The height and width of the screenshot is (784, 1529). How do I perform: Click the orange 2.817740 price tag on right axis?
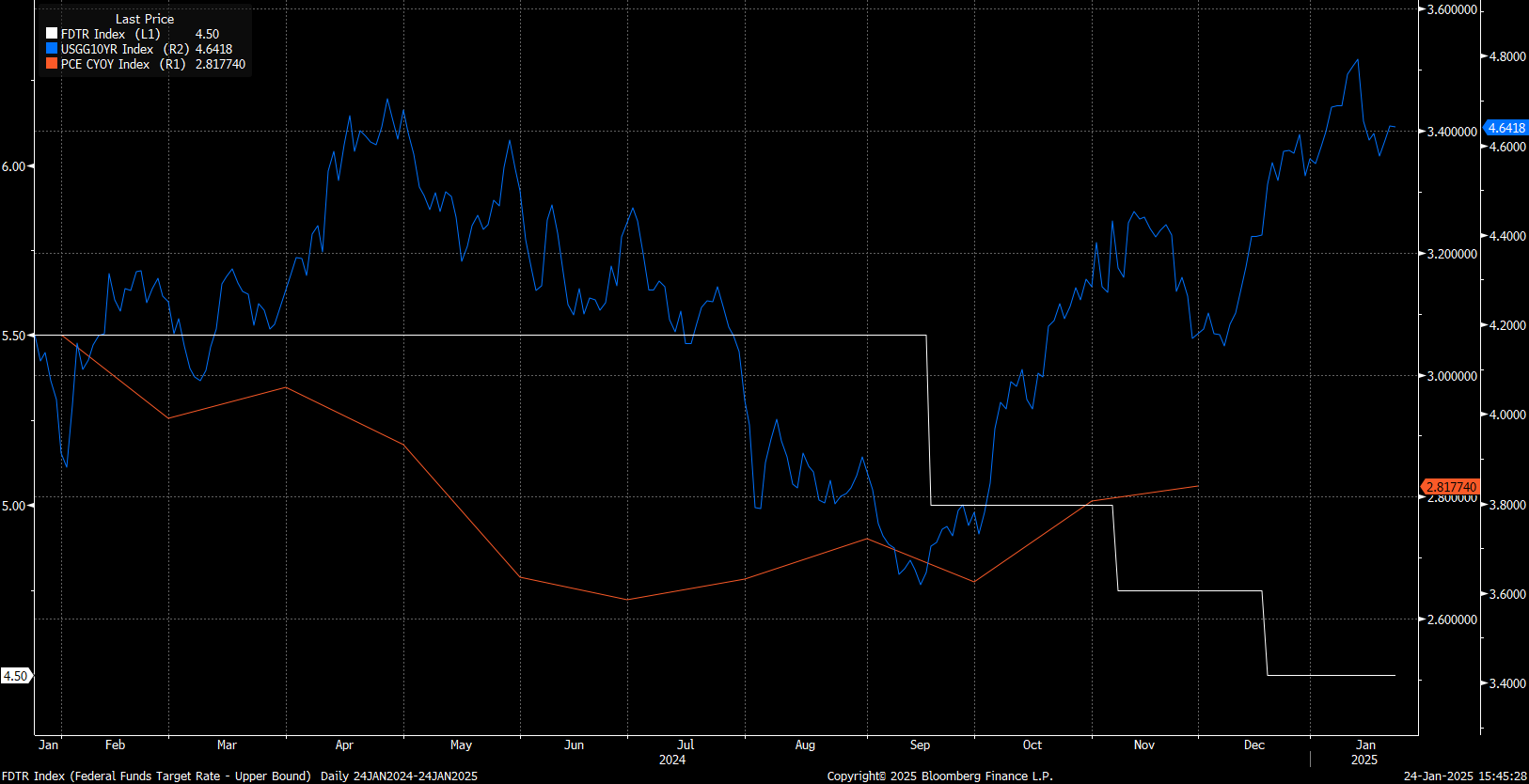[1451, 487]
